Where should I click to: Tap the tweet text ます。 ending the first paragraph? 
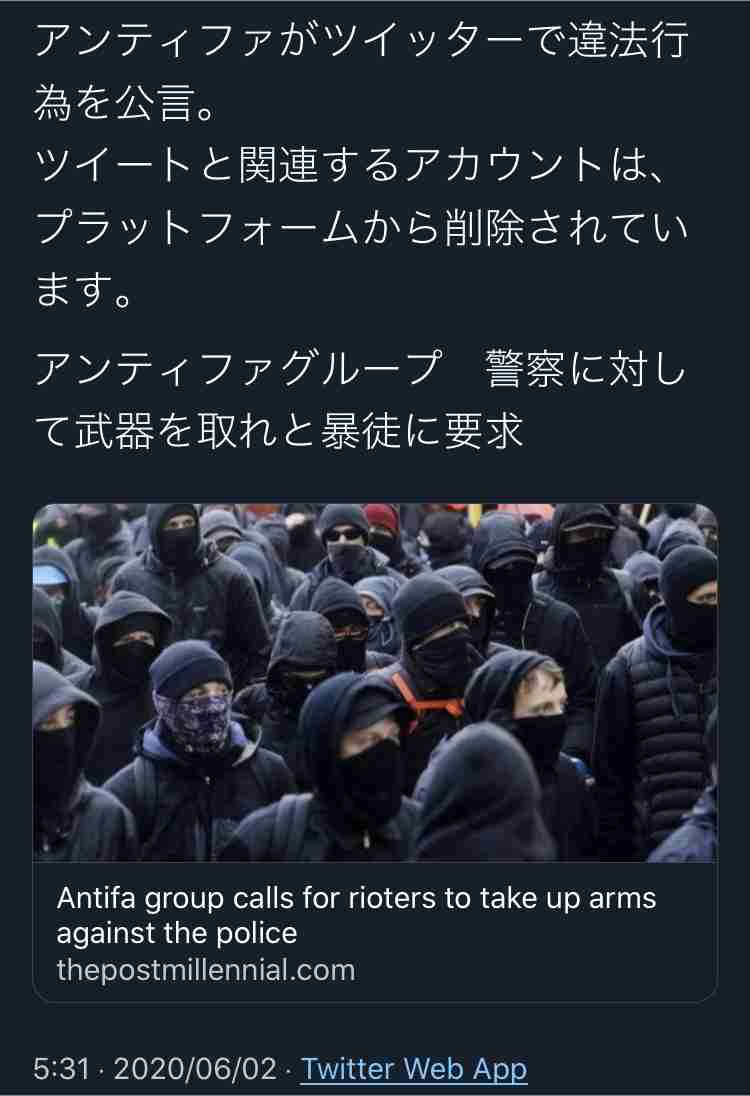point(84,291)
